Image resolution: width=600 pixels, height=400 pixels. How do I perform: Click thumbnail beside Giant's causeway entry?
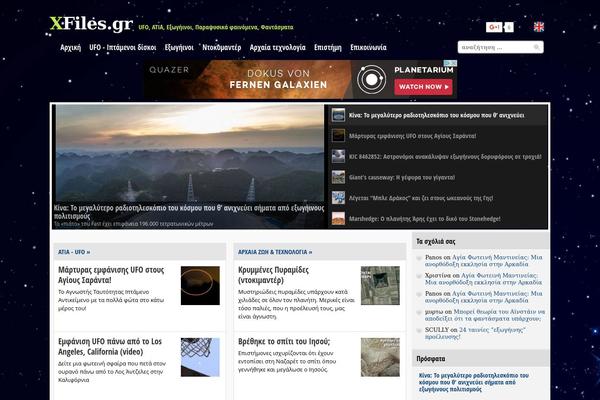tap(338, 177)
